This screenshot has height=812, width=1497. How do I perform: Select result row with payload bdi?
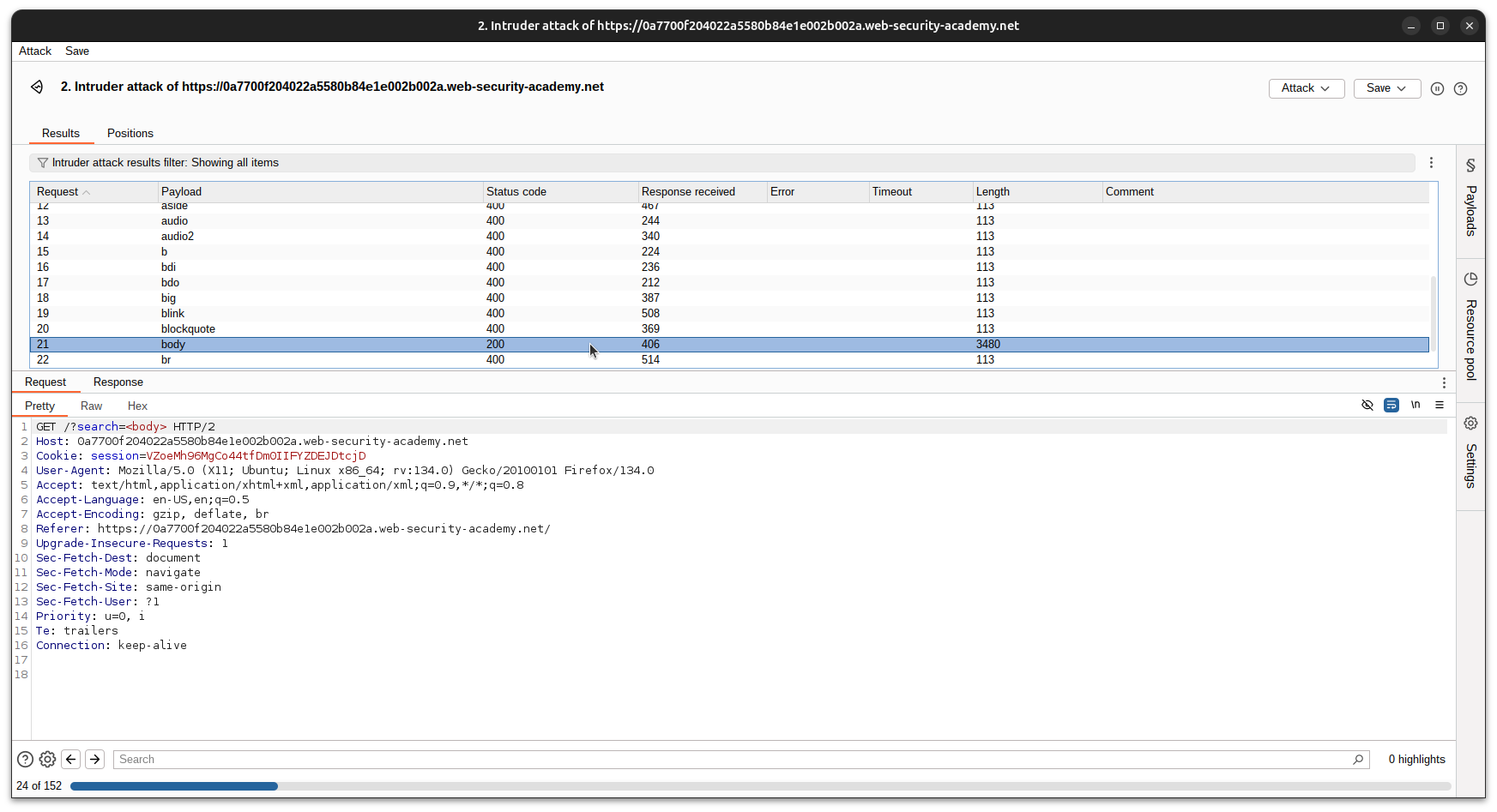pyautogui.click(x=730, y=268)
